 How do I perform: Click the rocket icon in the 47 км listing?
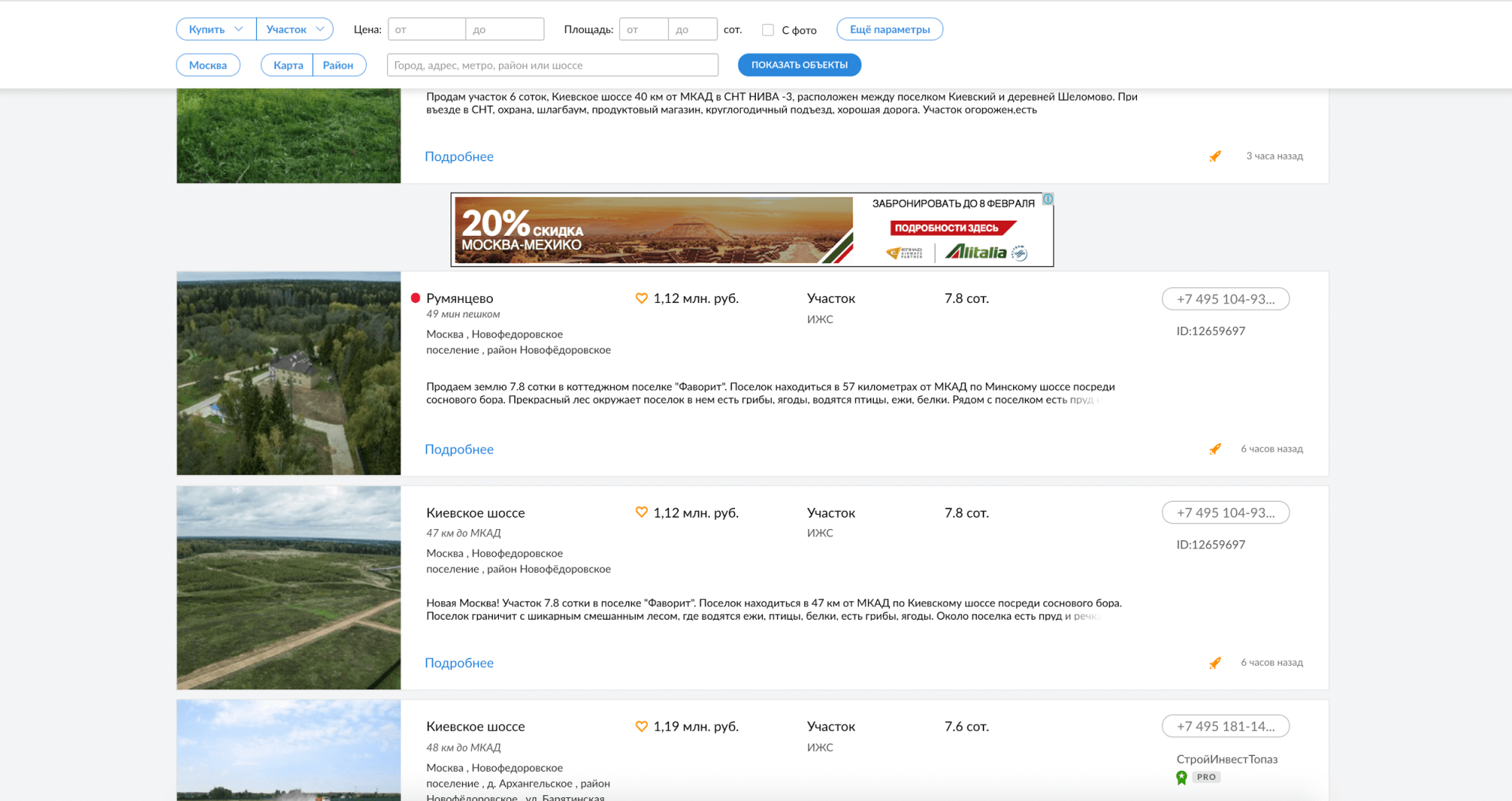[x=1215, y=663]
